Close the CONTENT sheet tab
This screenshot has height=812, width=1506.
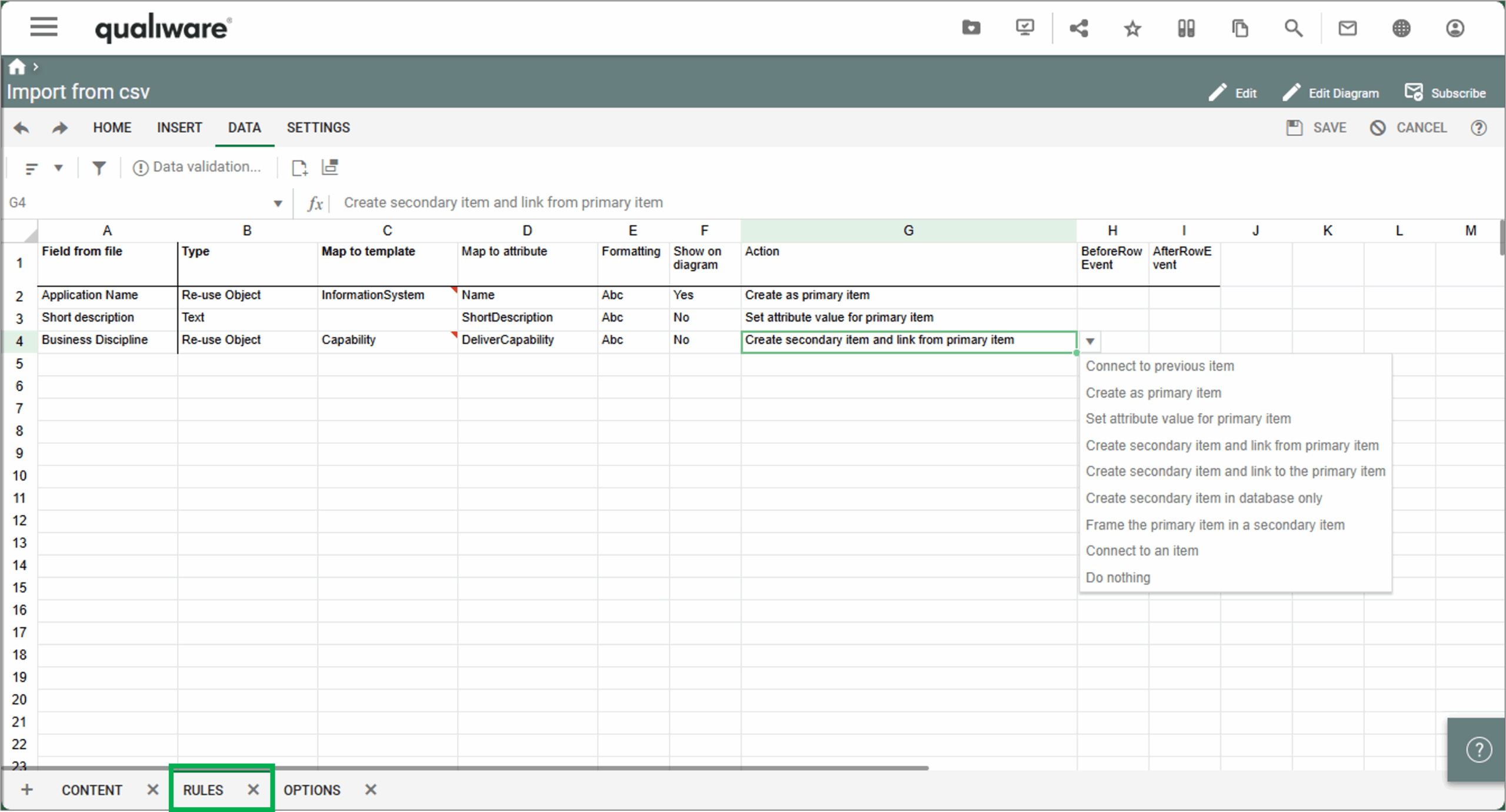pos(153,789)
